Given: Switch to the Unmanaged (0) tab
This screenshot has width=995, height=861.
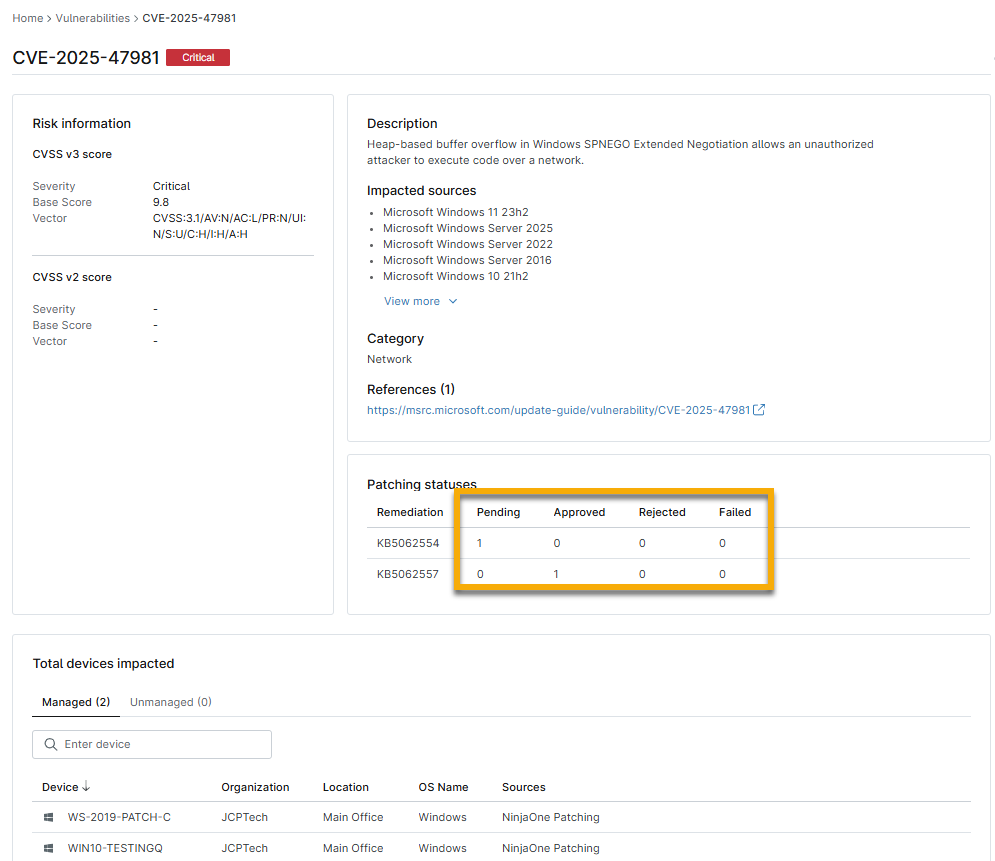Looking at the screenshot, I should [x=170, y=702].
